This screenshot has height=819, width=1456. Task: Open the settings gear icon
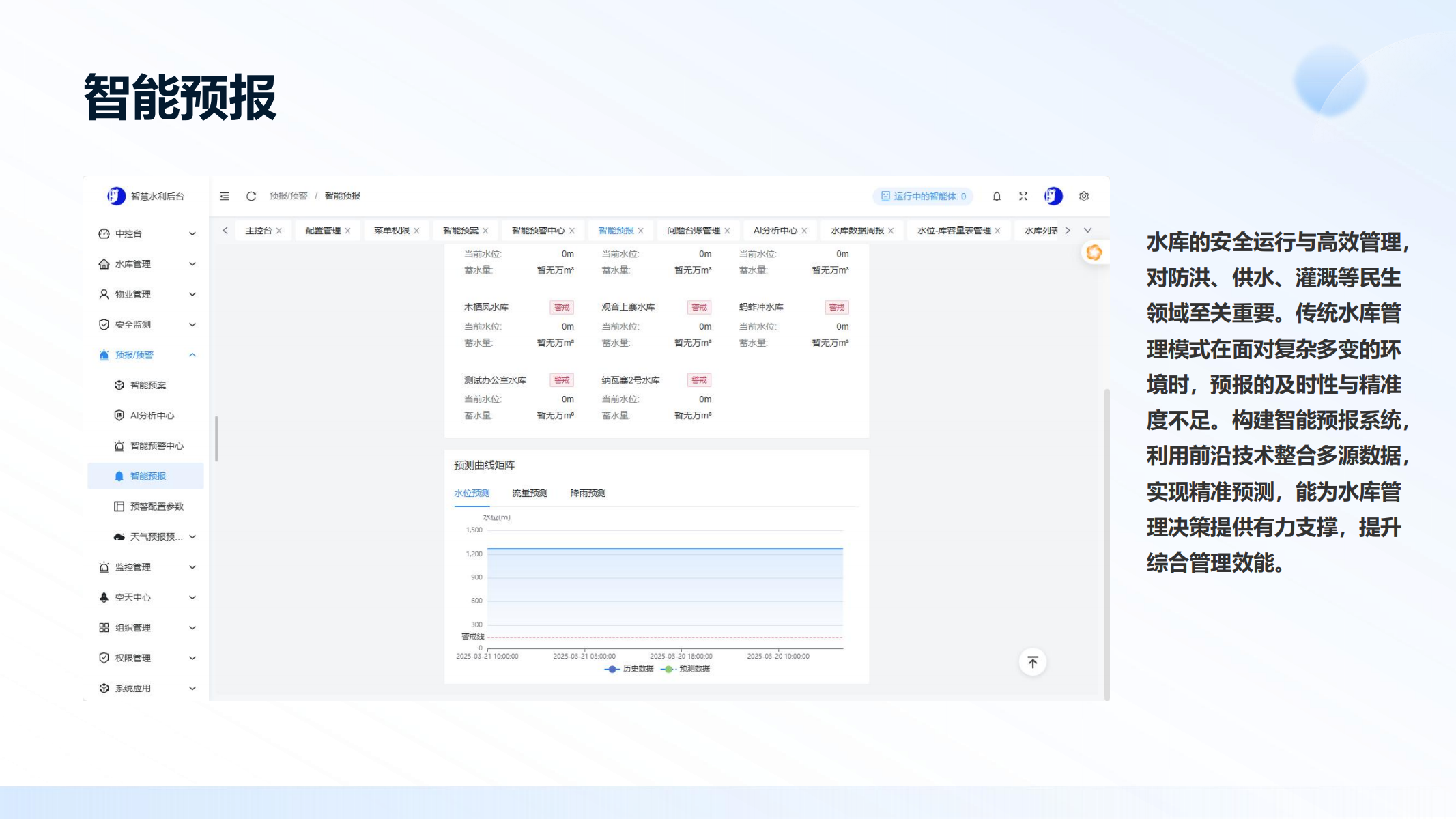pos(1084,197)
